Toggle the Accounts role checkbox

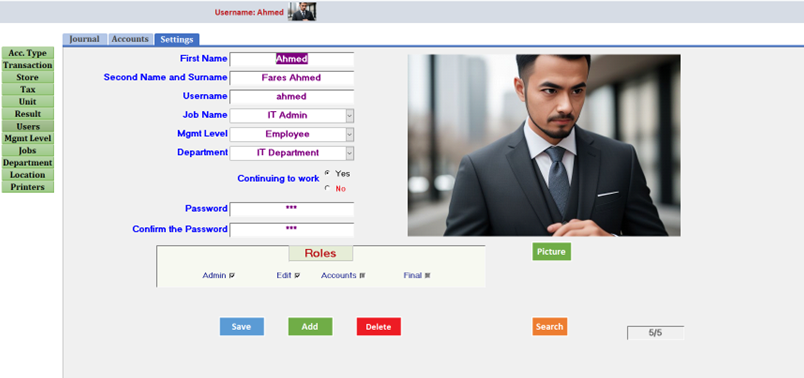point(363,275)
